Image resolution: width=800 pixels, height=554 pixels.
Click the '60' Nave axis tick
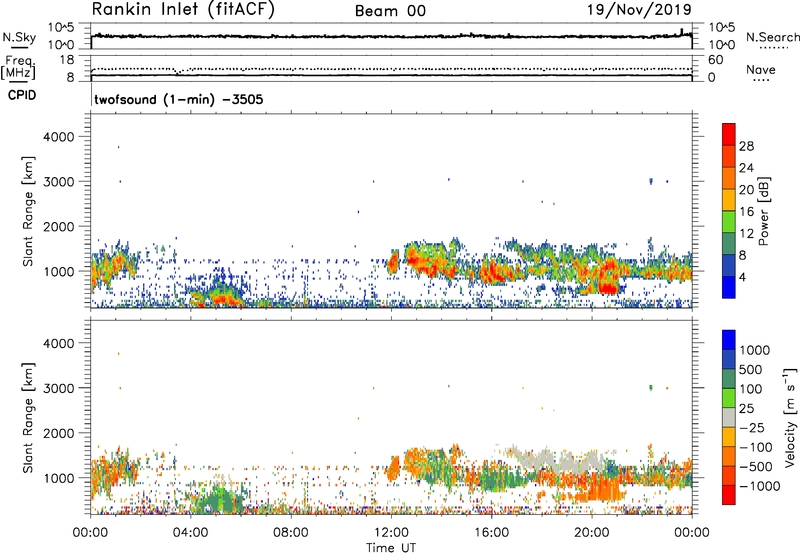click(715, 60)
